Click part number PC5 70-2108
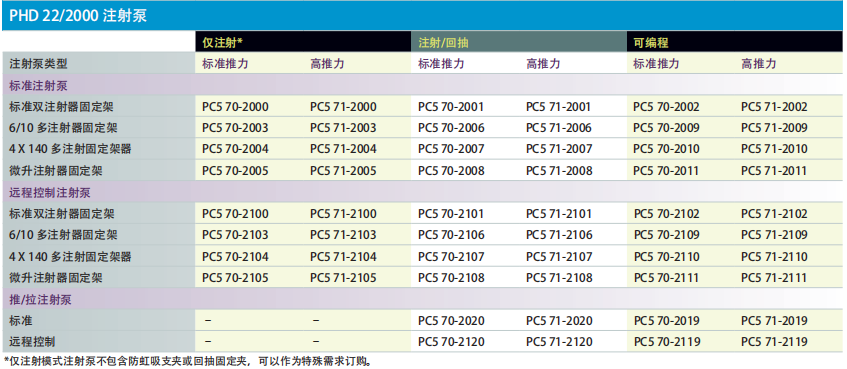The image size is (847, 369). point(451,279)
